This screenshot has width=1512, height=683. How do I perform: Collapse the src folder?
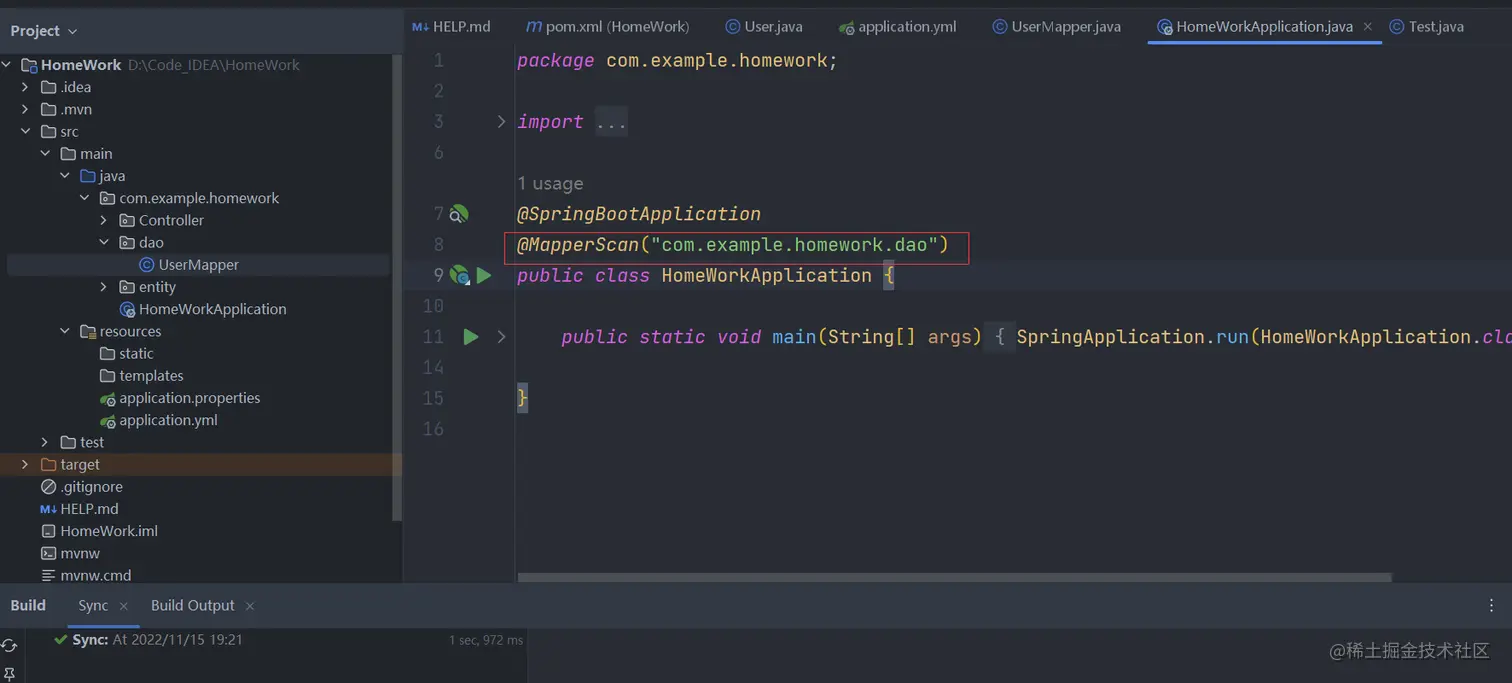tap(26, 132)
